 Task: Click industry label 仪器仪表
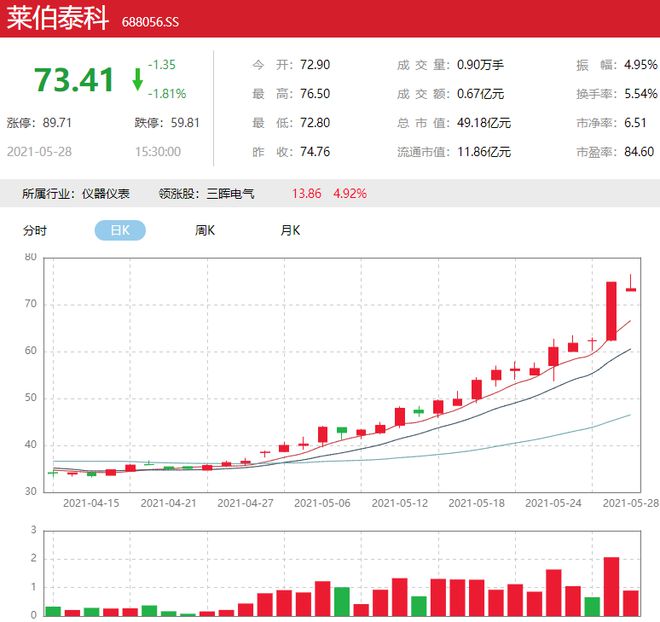point(106,194)
